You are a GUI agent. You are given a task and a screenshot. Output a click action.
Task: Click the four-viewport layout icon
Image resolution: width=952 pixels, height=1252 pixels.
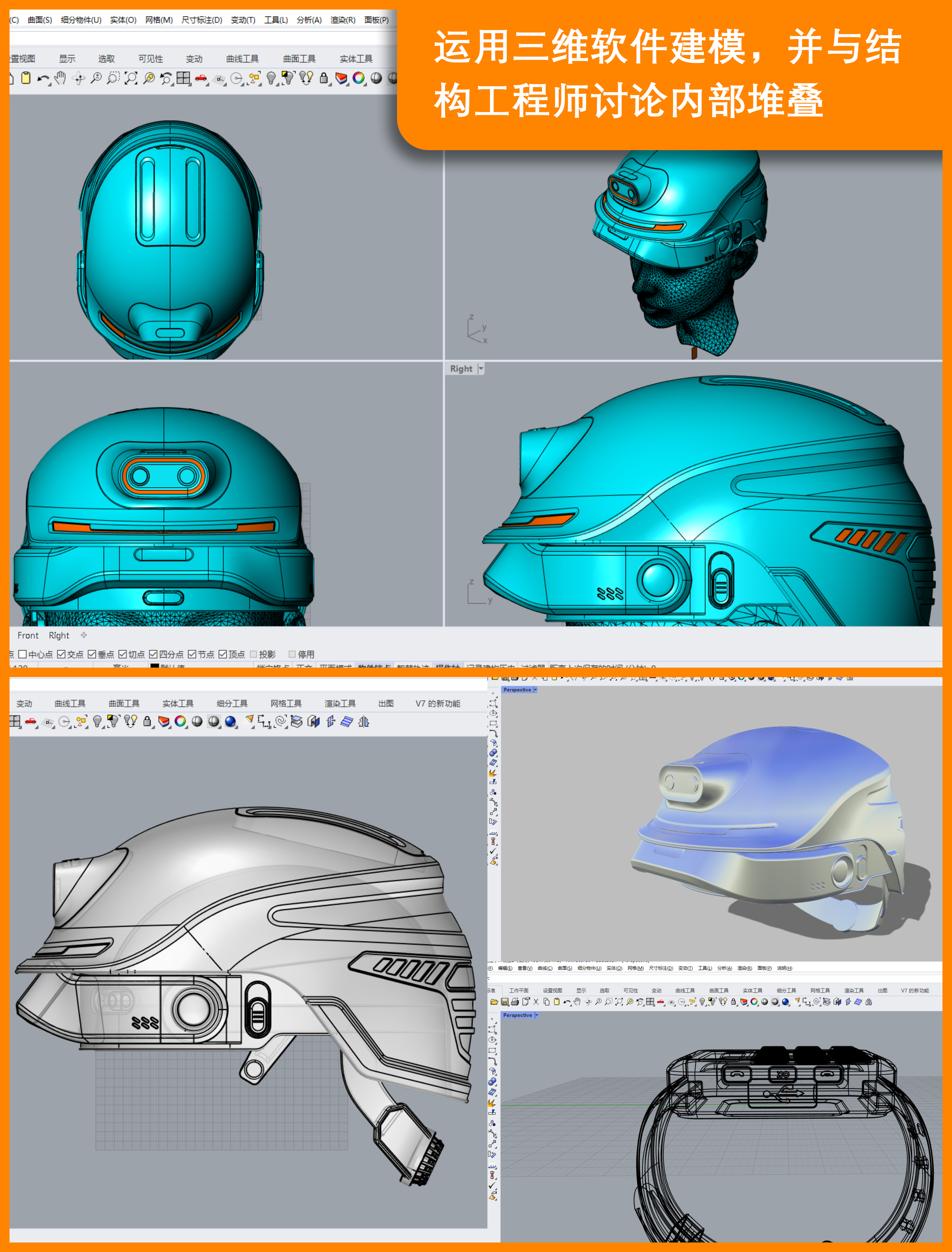[184, 78]
